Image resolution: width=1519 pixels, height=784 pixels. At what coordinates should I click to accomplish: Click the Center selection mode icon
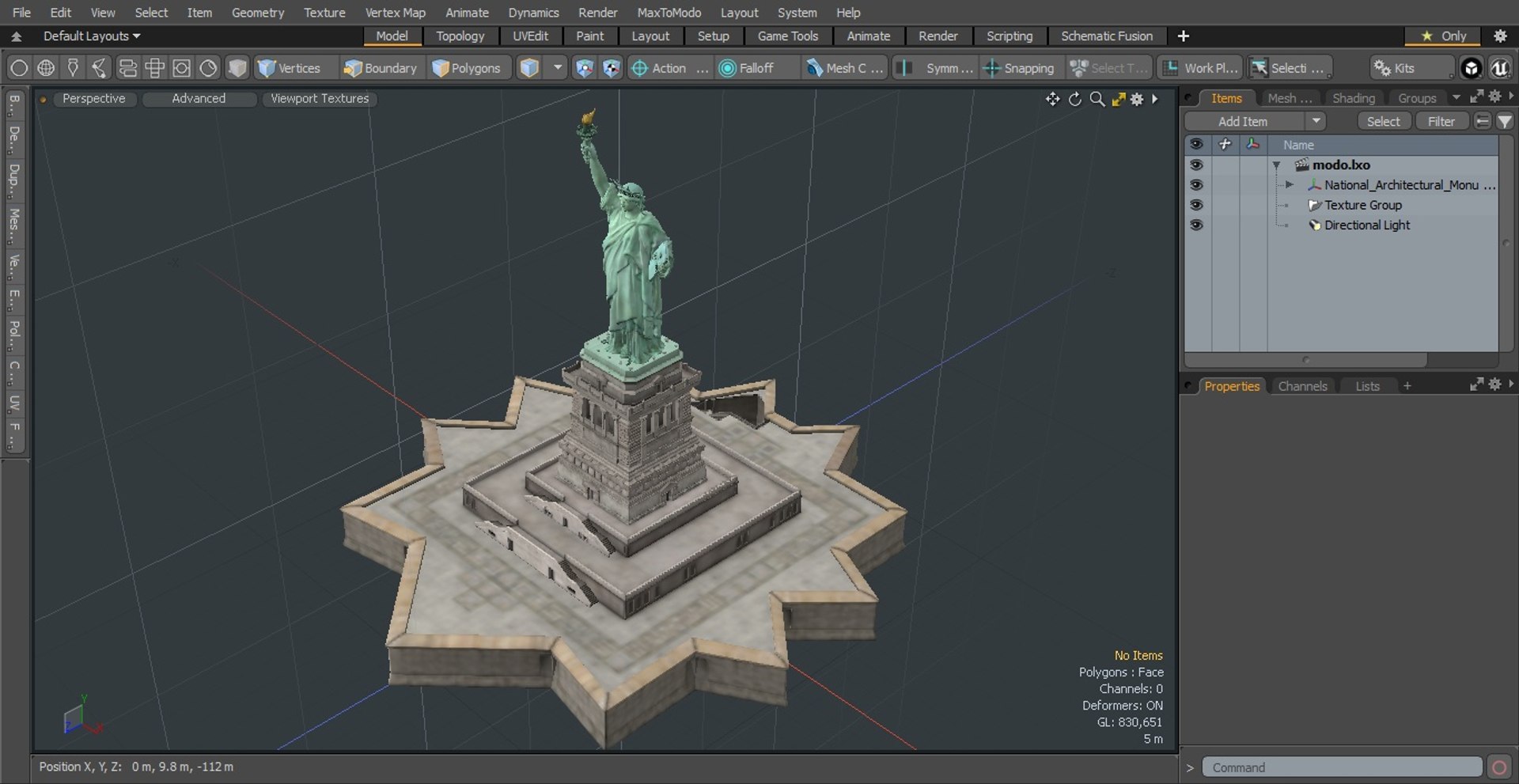584,68
